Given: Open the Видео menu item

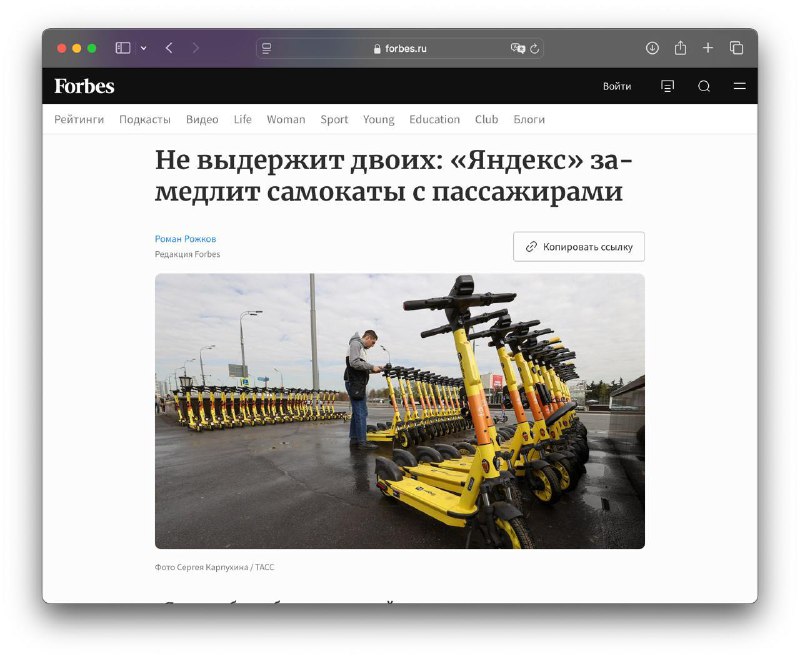Looking at the screenshot, I should pyautogui.click(x=202, y=119).
